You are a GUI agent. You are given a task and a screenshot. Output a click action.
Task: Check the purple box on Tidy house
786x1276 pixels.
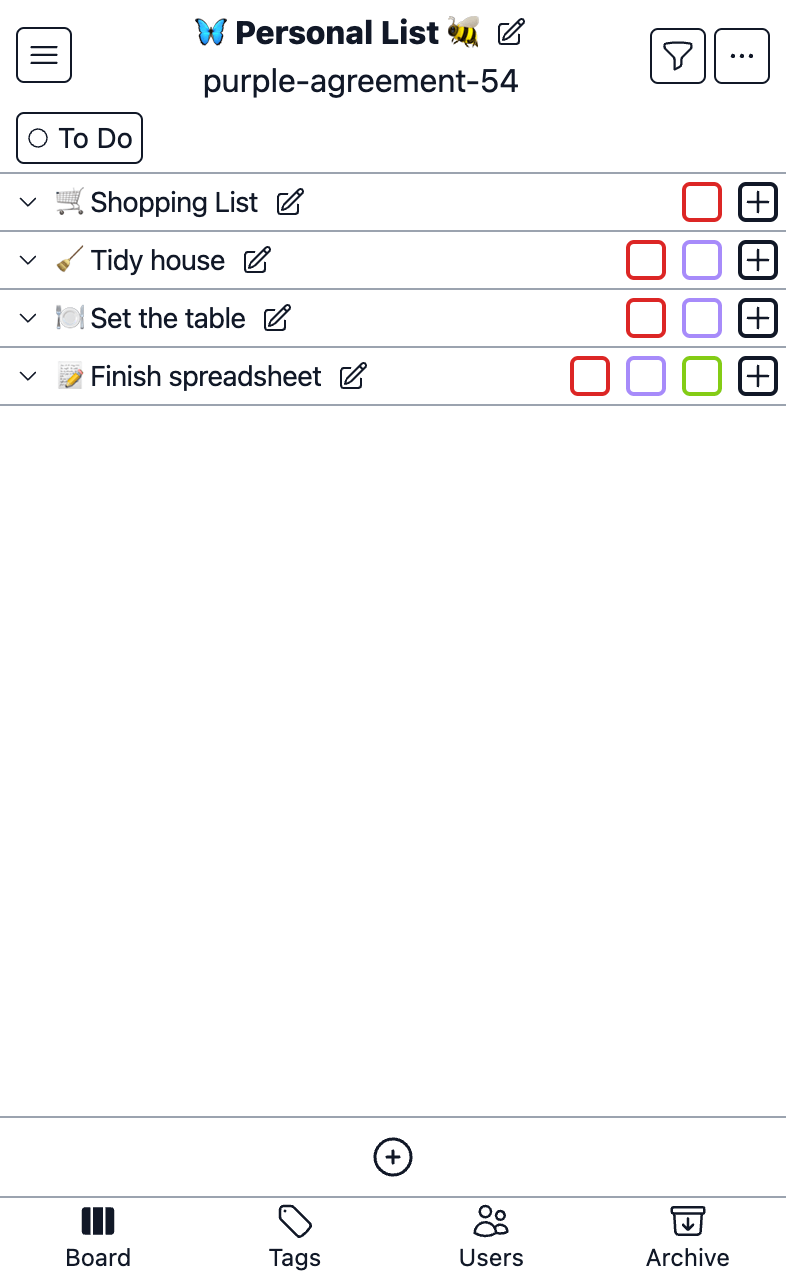click(x=702, y=261)
